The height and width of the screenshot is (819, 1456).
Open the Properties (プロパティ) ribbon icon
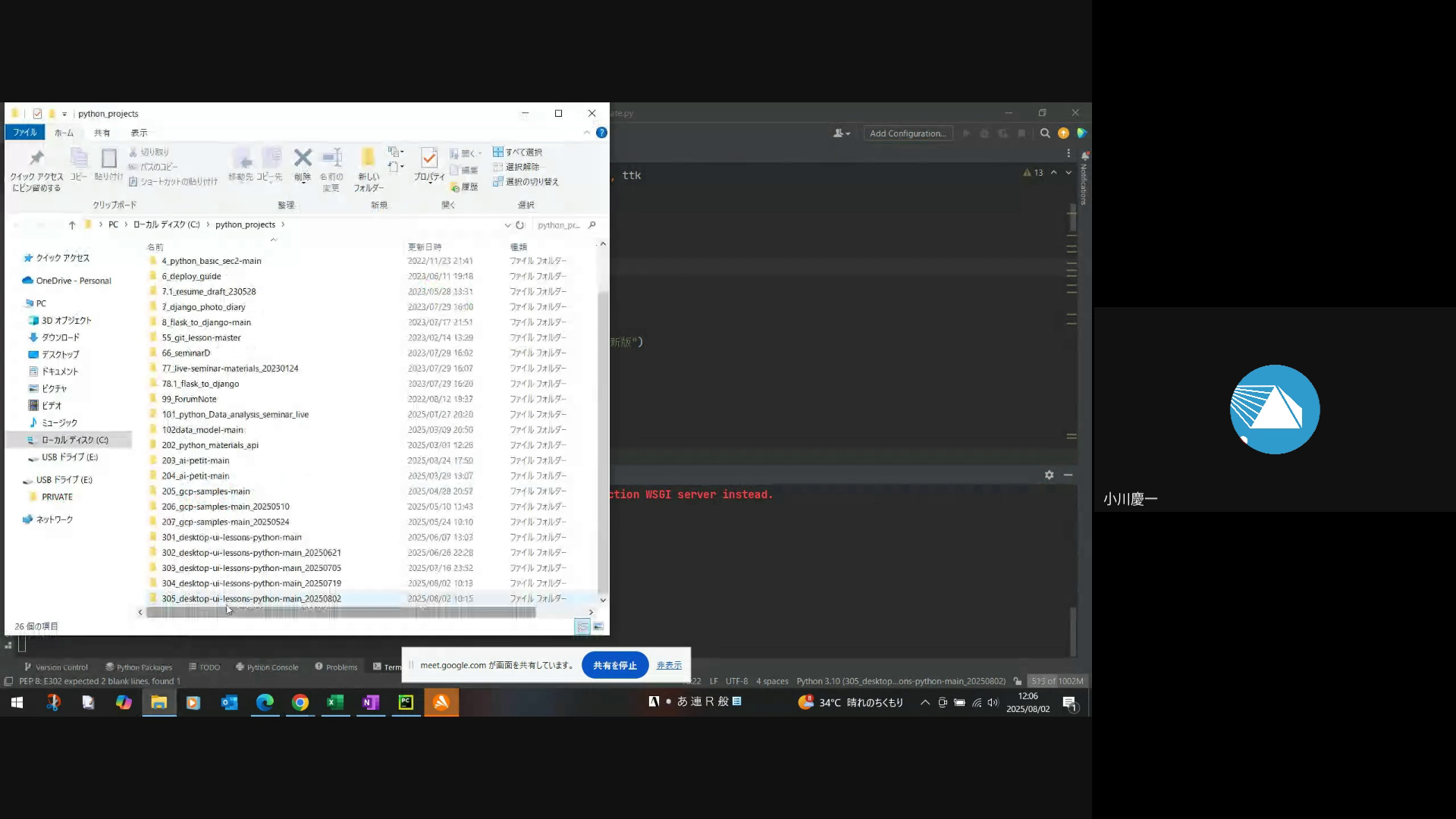coord(429,158)
